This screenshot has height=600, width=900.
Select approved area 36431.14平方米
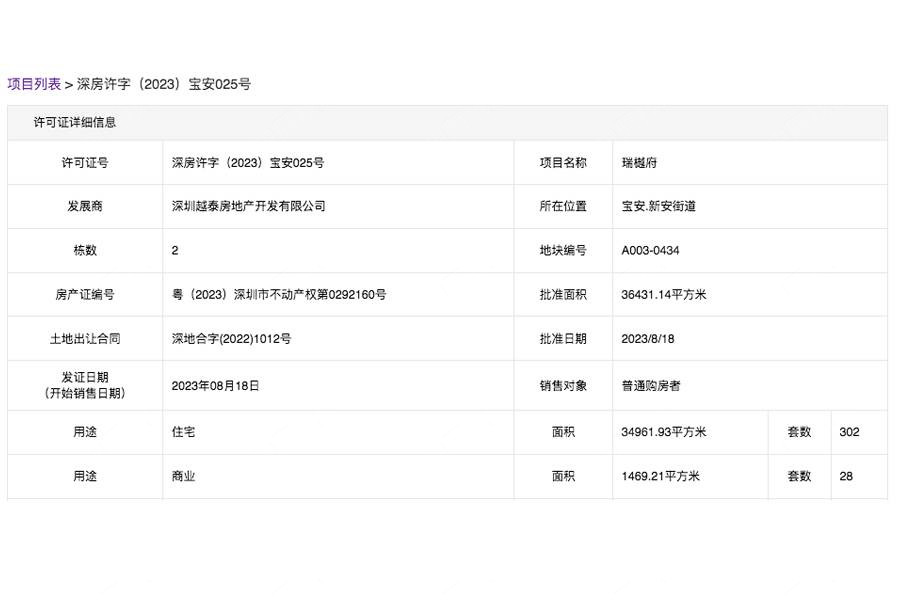664,295
